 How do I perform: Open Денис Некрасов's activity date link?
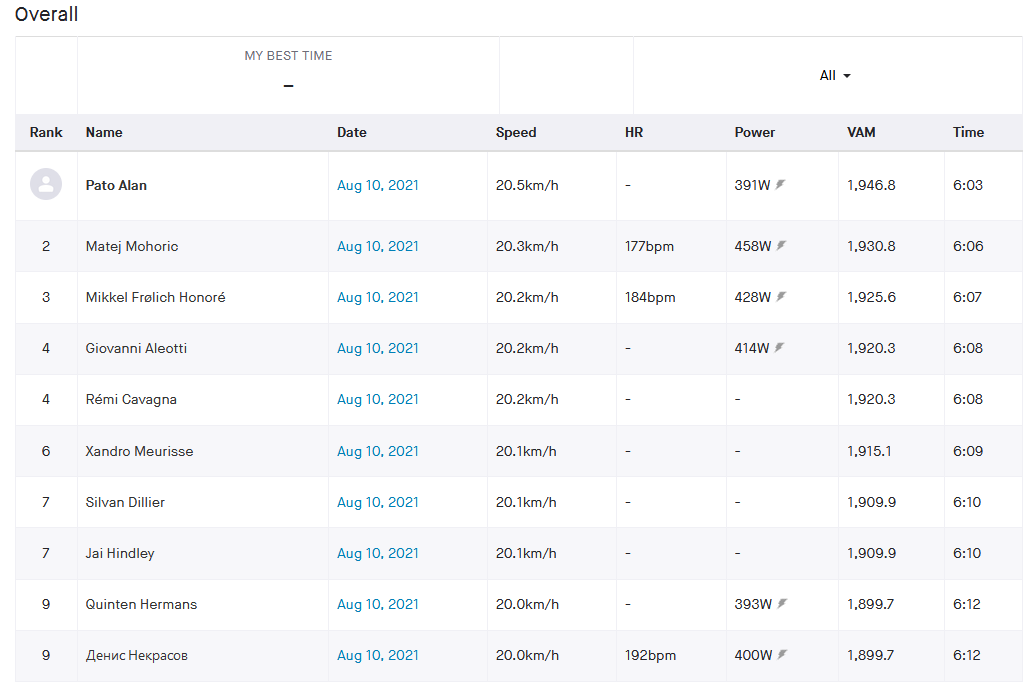coord(378,655)
